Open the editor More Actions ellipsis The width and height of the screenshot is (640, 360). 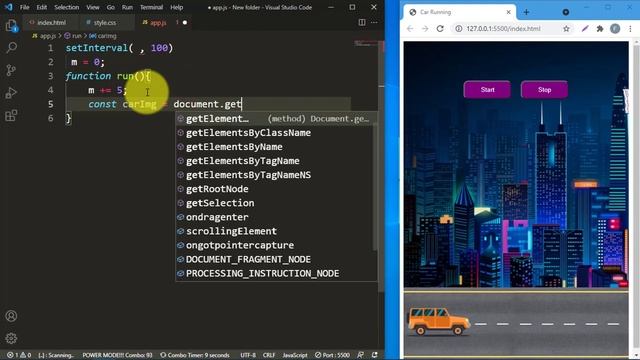(x=374, y=22)
